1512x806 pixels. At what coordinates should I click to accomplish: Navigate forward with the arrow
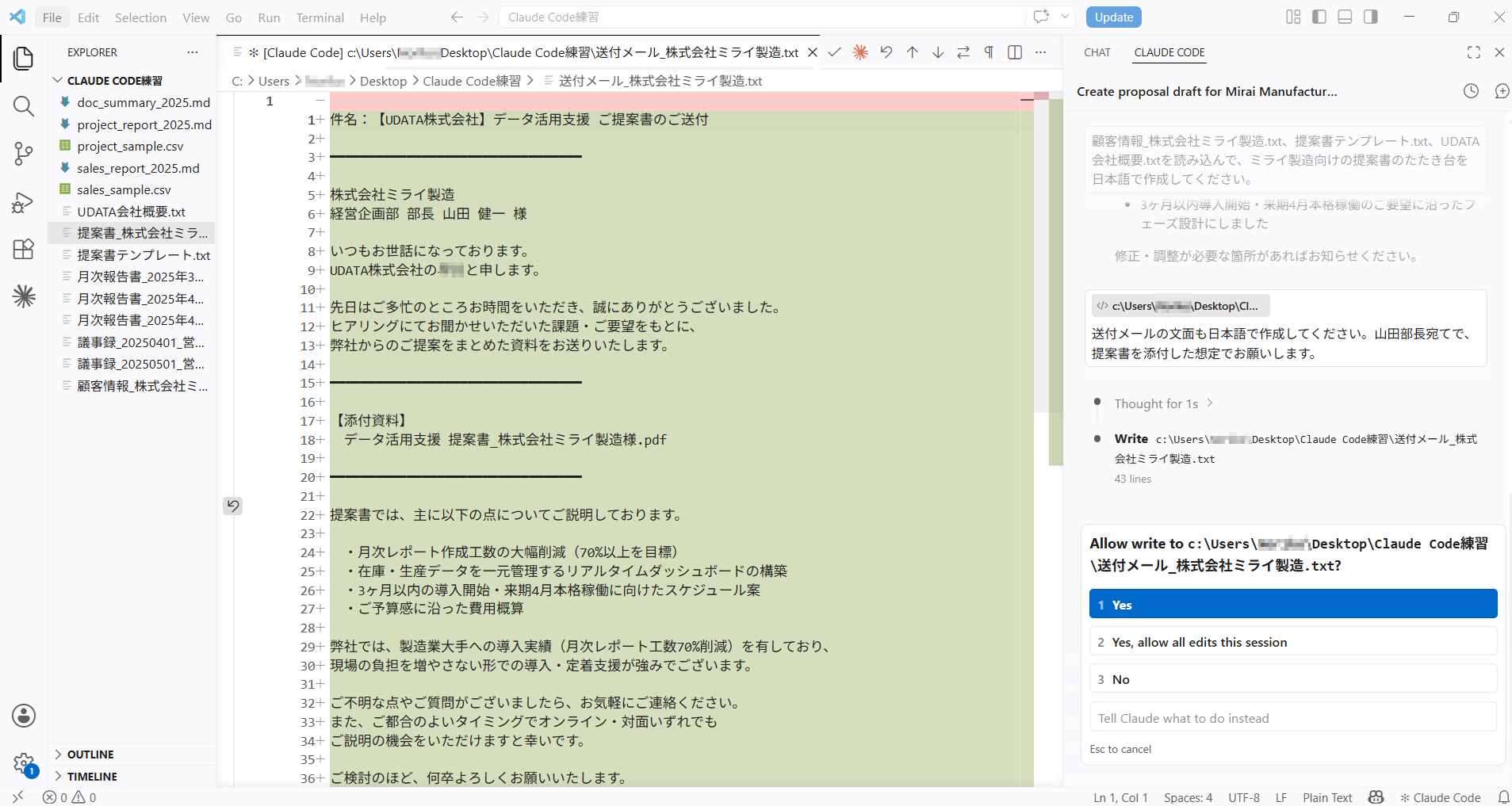(483, 17)
